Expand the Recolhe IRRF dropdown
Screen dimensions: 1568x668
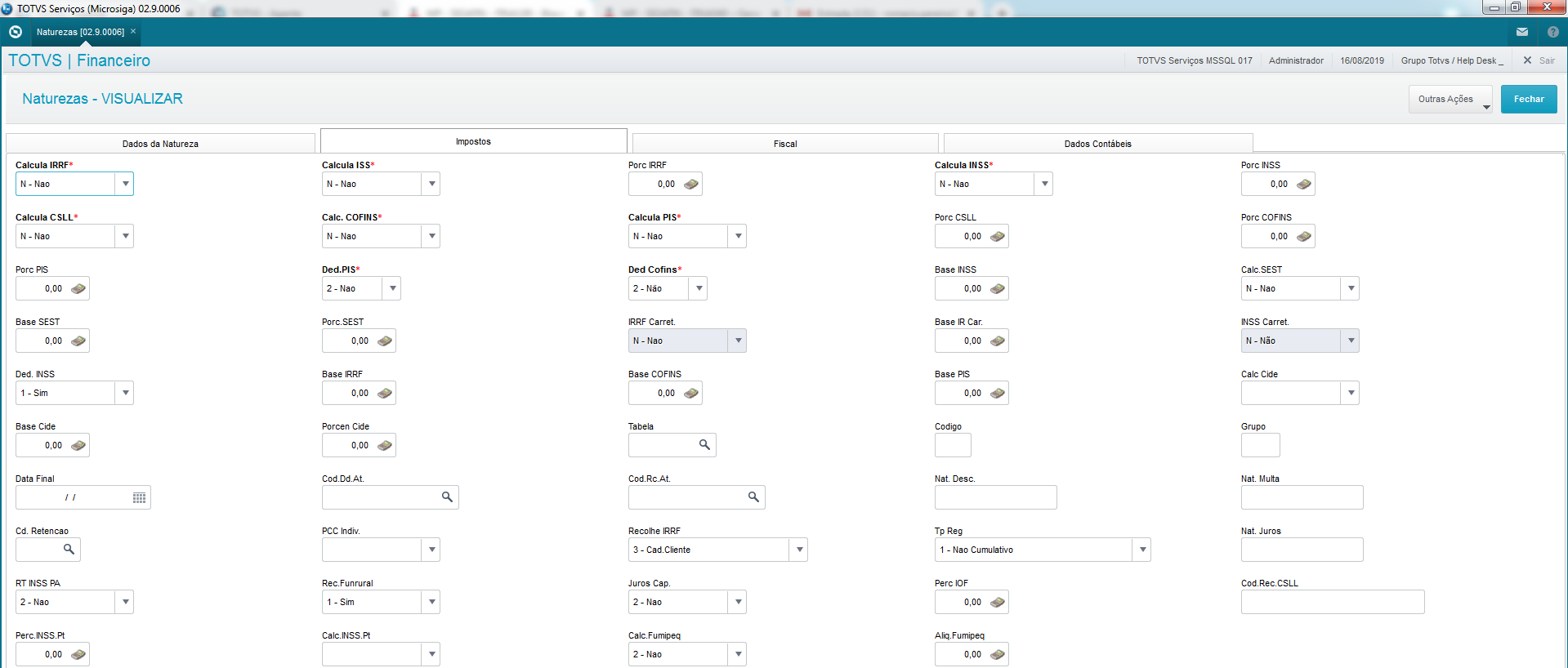[x=799, y=550]
